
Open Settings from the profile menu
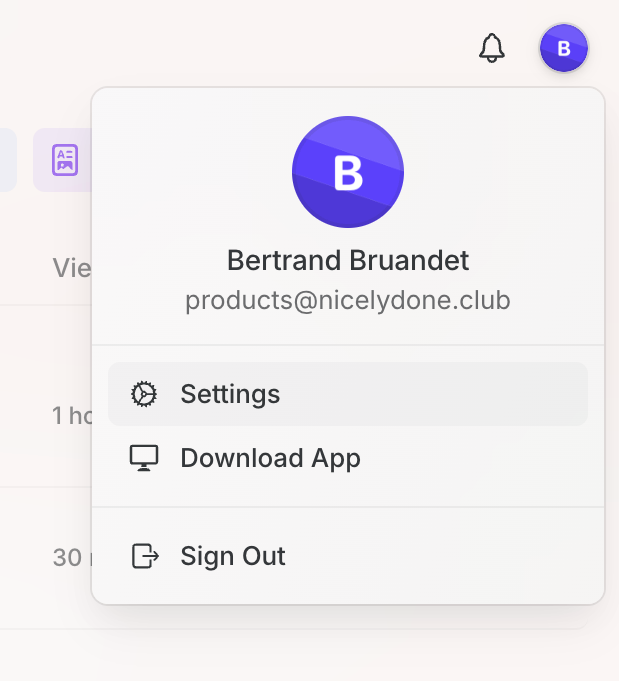pyautogui.click(x=348, y=394)
